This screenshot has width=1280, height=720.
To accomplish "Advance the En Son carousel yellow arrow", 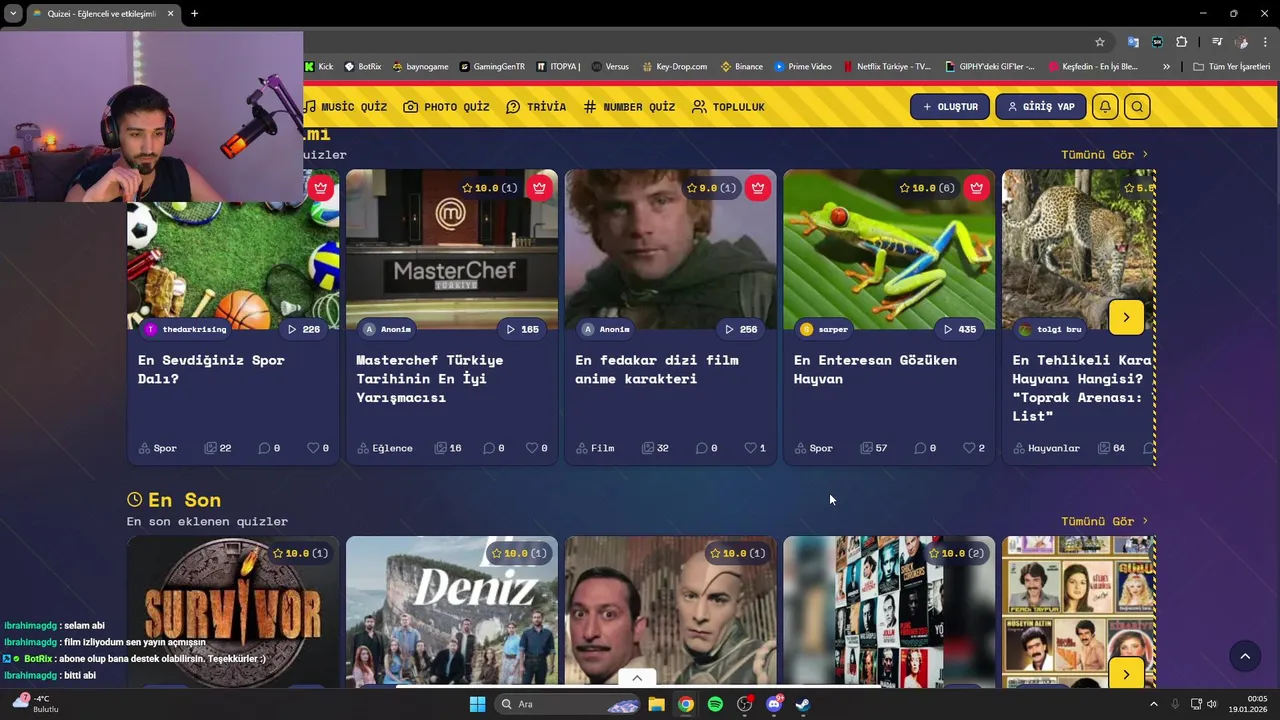I will tap(1126, 674).
